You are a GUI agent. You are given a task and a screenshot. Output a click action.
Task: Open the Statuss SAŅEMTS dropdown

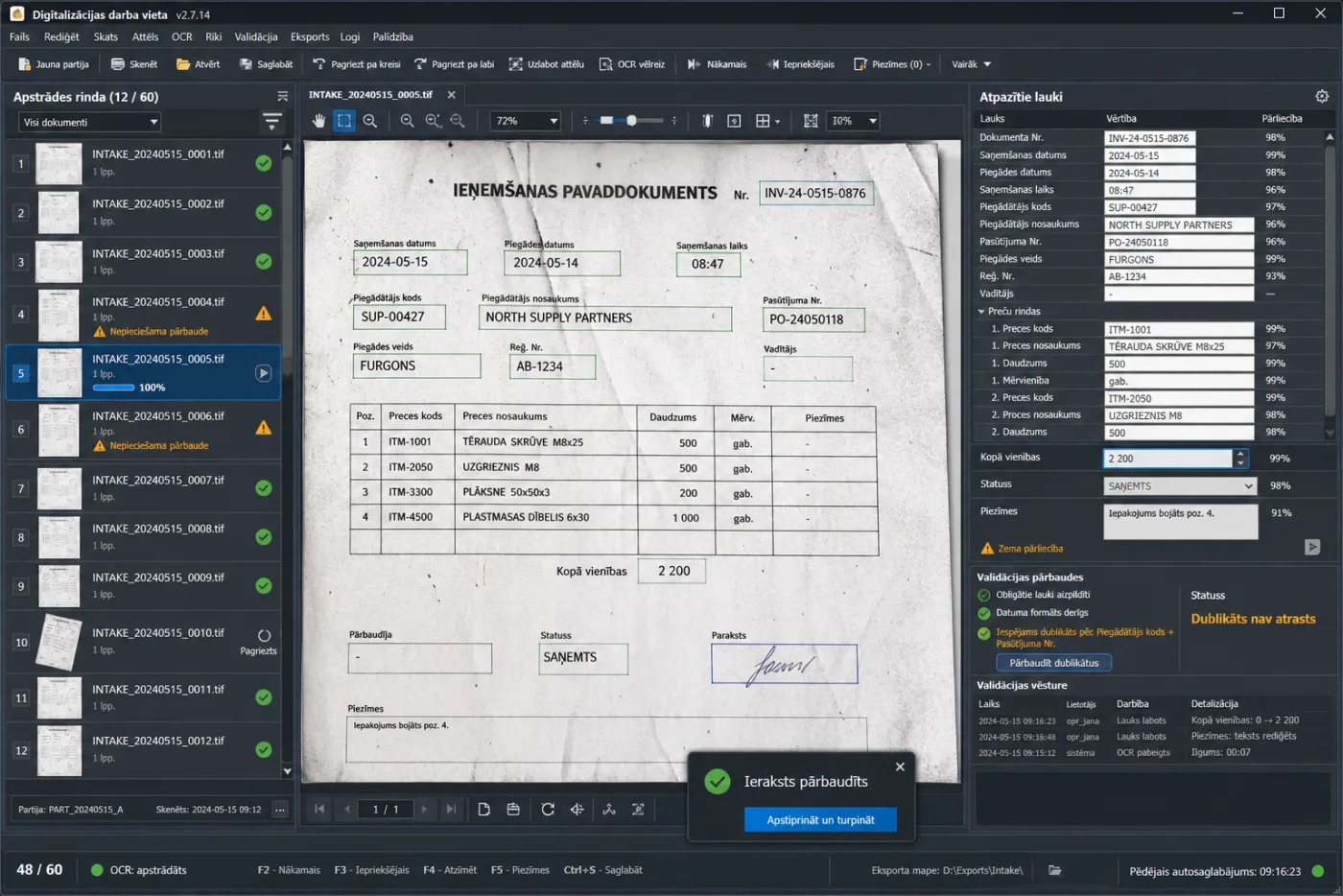coord(1180,485)
